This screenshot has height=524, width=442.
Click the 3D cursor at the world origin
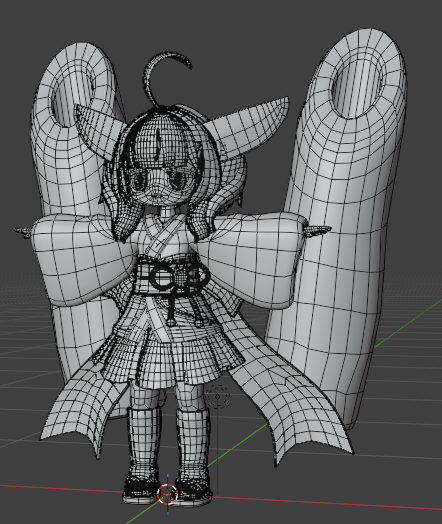[167, 494]
